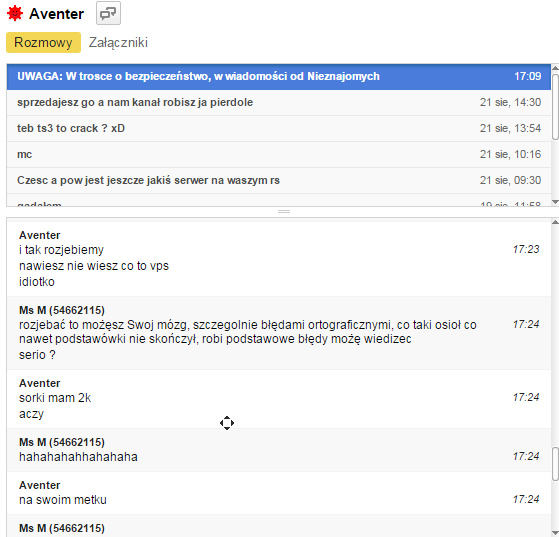Open conversation 'teb ts3 to crack ? xD'
This screenshot has height=537, width=559.
279,128
